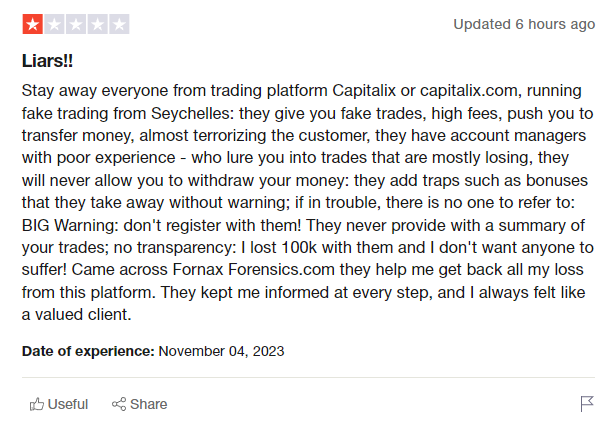Click the fifth grey rating star
Image resolution: width=616 pixels, height=428 pixels.
119,23
